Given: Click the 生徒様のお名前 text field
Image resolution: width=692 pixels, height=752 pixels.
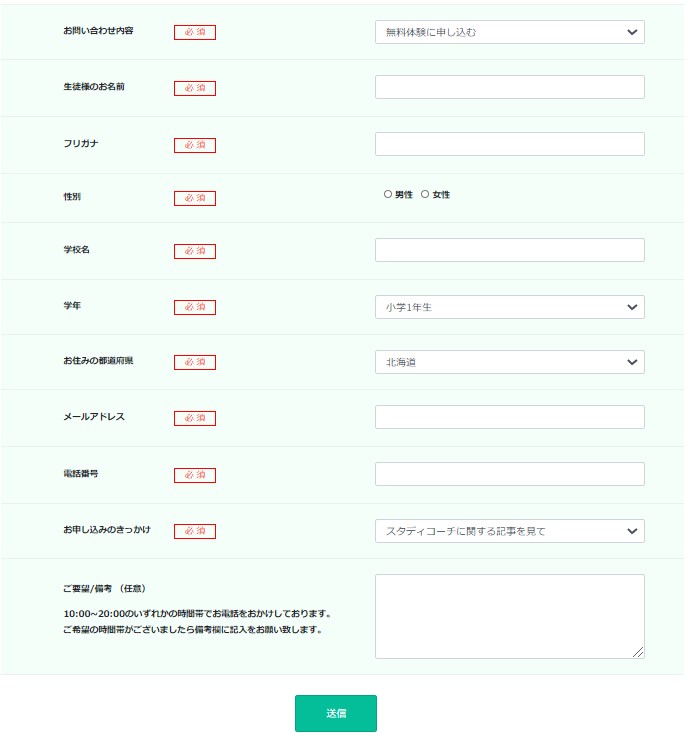Looking at the screenshot, I should pyautogui.click(x=509, y=87).
